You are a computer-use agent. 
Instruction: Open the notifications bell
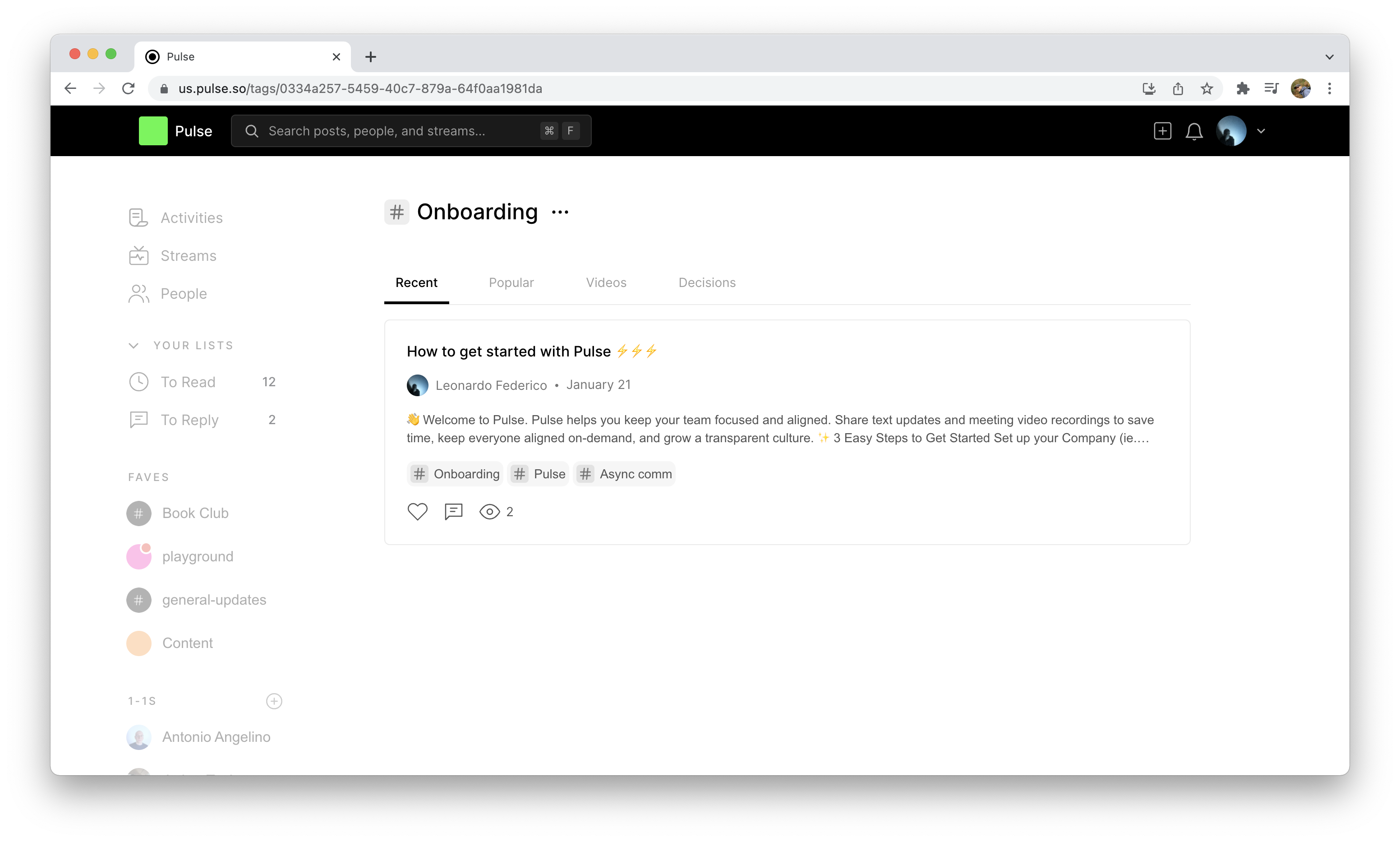pos(1193,132)
